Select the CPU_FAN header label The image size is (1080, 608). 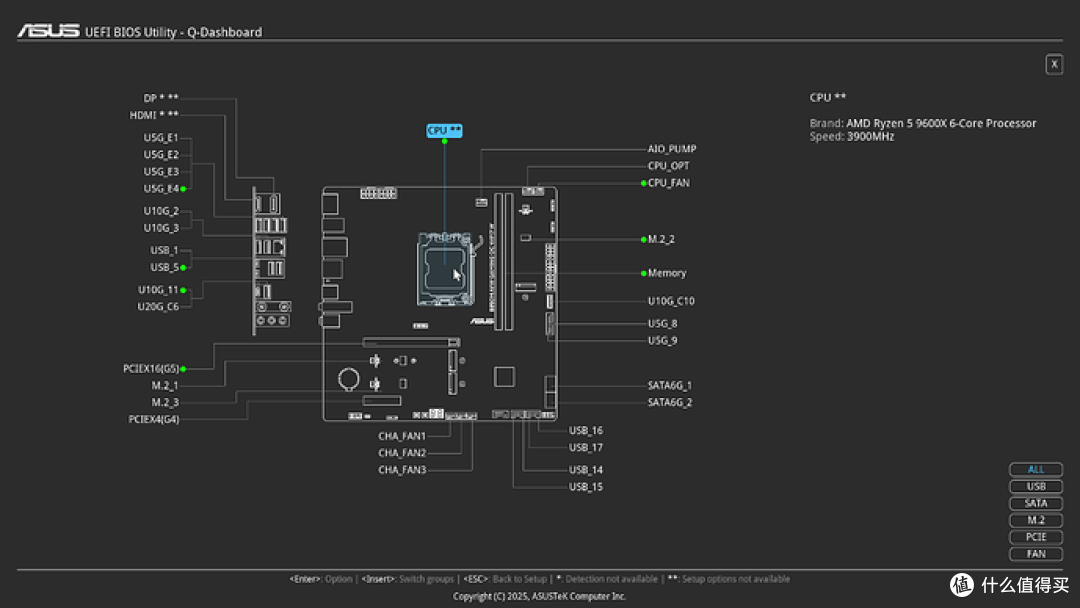(668, 183)
